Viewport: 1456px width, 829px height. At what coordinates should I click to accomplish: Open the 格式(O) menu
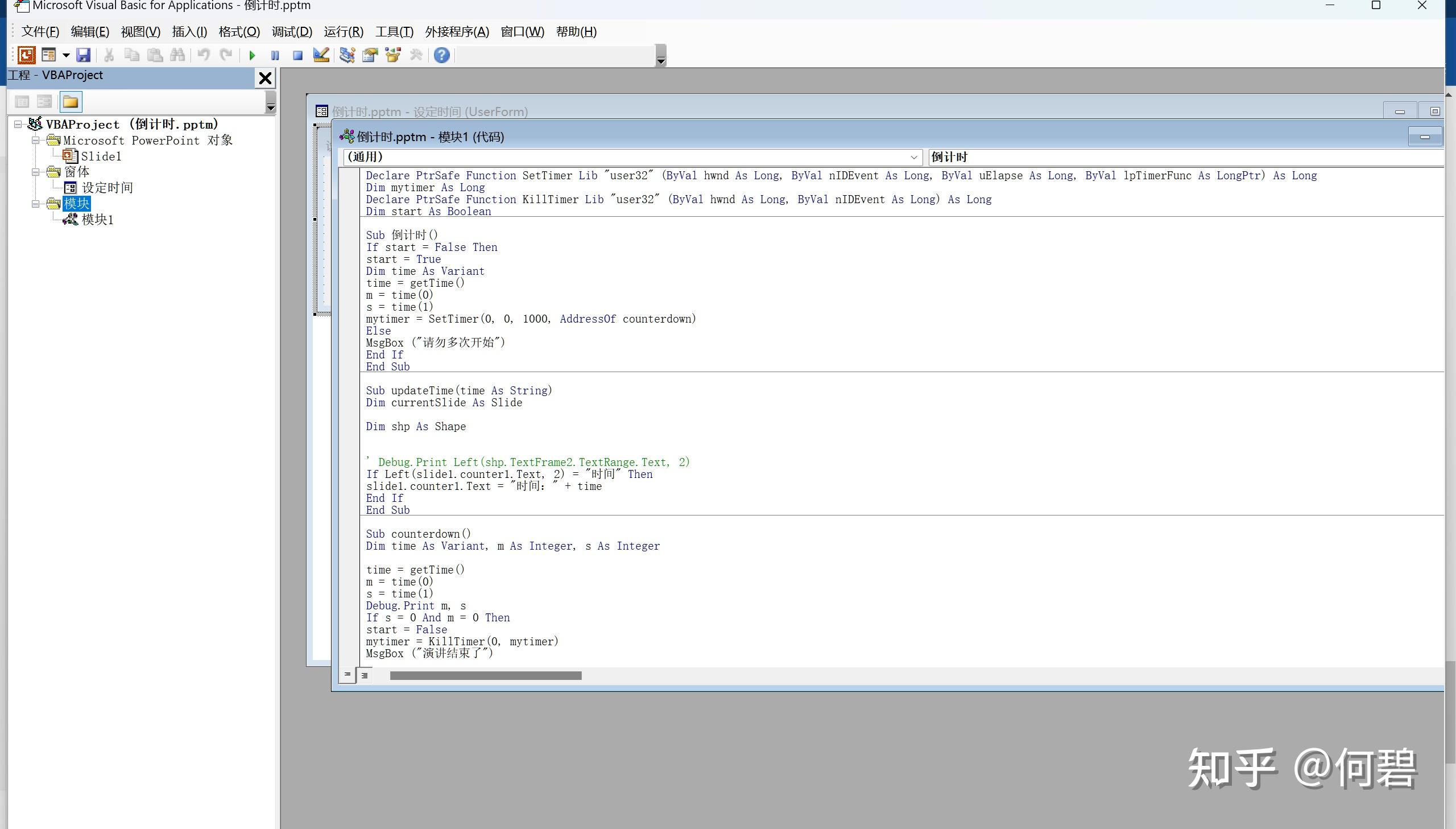point(239,32)
